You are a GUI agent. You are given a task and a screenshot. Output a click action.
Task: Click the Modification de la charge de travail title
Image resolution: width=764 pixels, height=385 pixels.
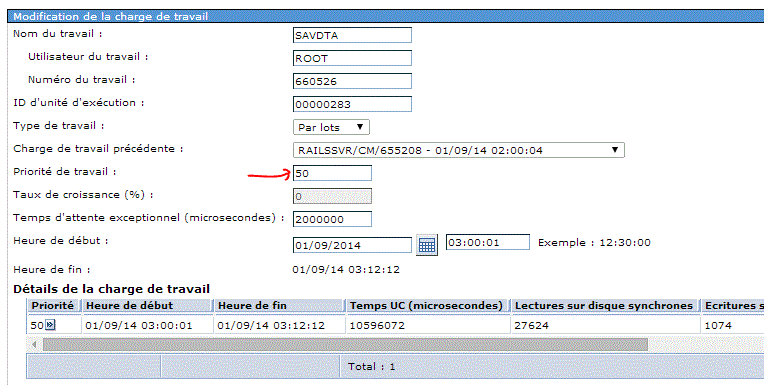tap(111, 17)
